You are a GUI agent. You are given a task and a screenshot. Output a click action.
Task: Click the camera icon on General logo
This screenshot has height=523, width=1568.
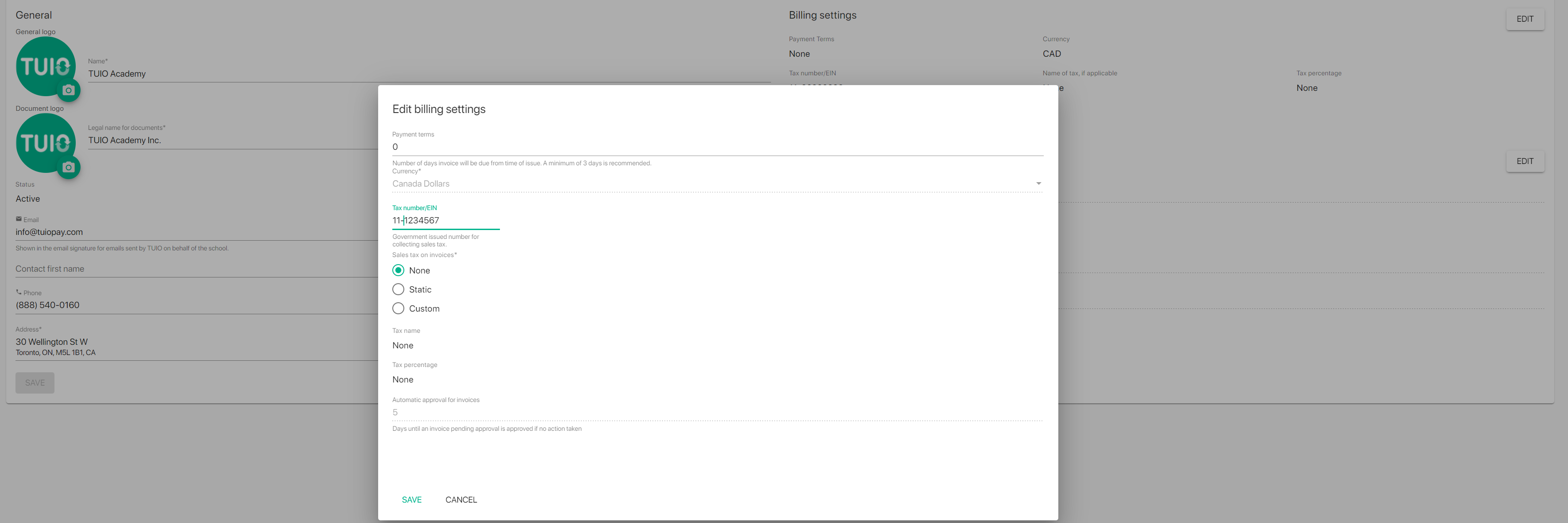point(69,90)
